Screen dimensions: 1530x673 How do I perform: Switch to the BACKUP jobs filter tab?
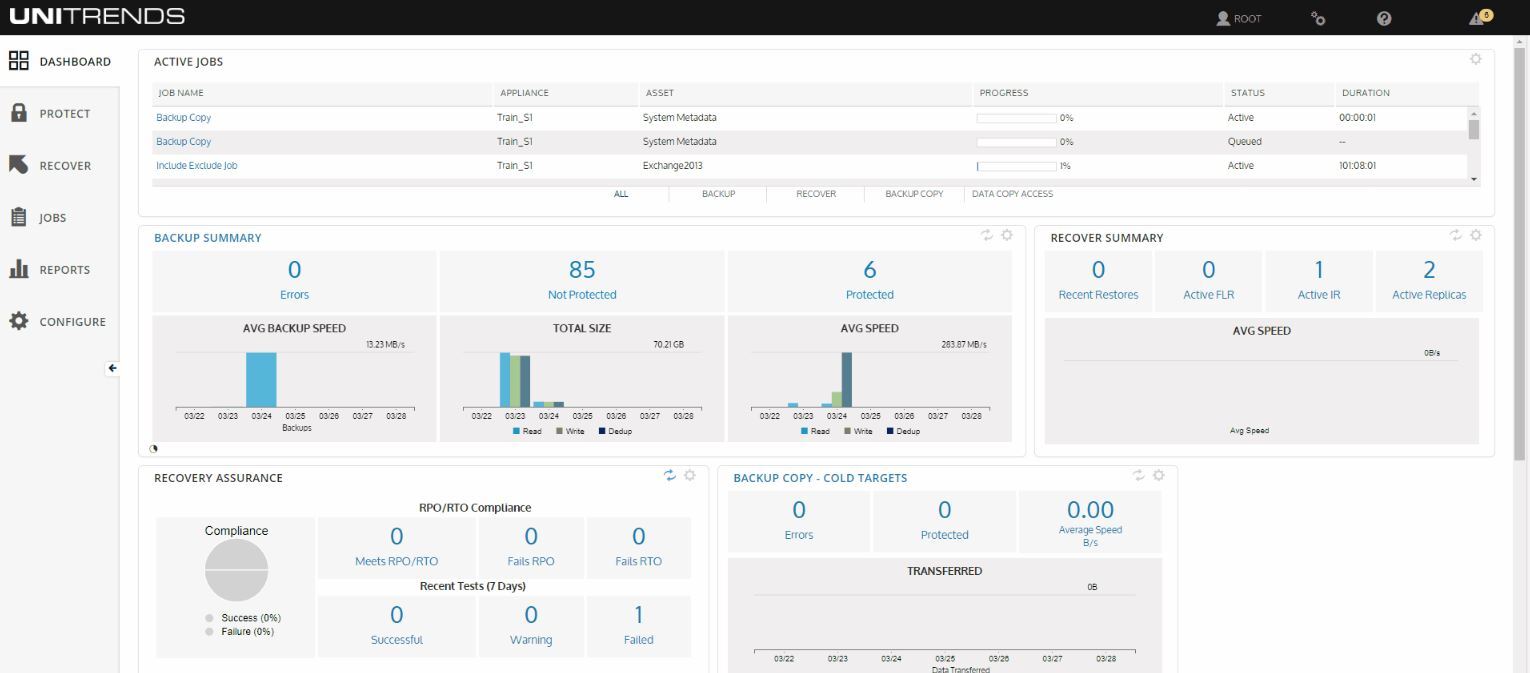point(718,194)
